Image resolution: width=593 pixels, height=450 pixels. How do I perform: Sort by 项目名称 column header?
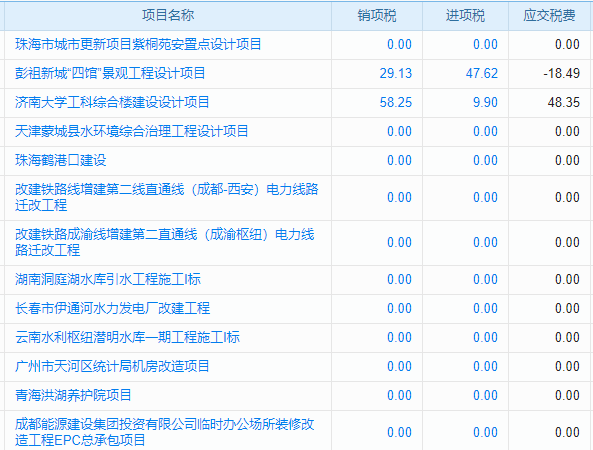(x=168, y=16)
